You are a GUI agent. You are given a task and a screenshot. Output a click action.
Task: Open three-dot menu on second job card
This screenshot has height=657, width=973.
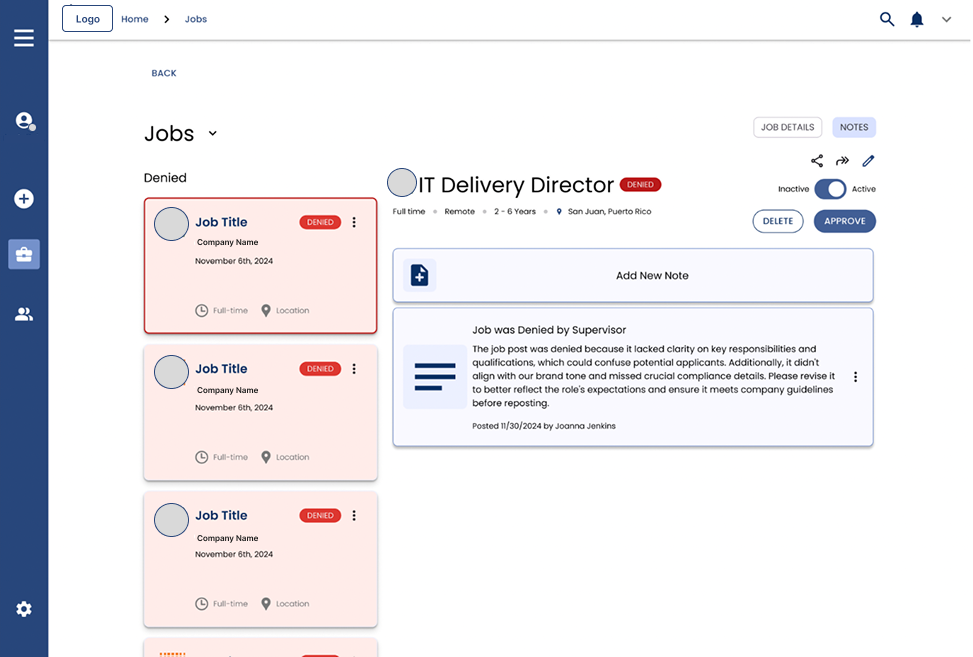[354, 369]
